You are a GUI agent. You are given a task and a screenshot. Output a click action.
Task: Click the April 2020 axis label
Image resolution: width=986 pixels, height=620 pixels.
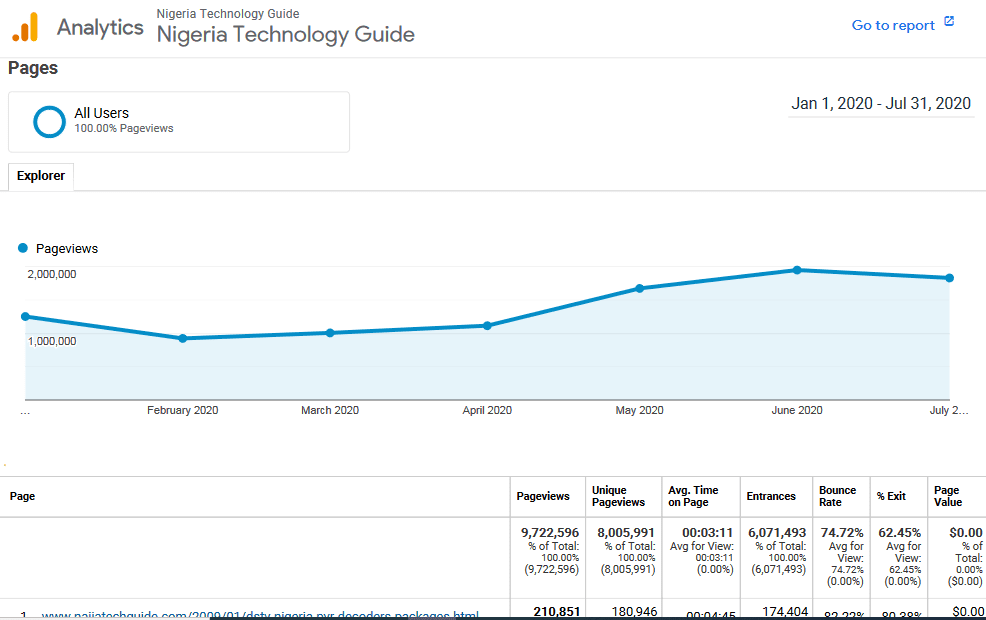487,410
